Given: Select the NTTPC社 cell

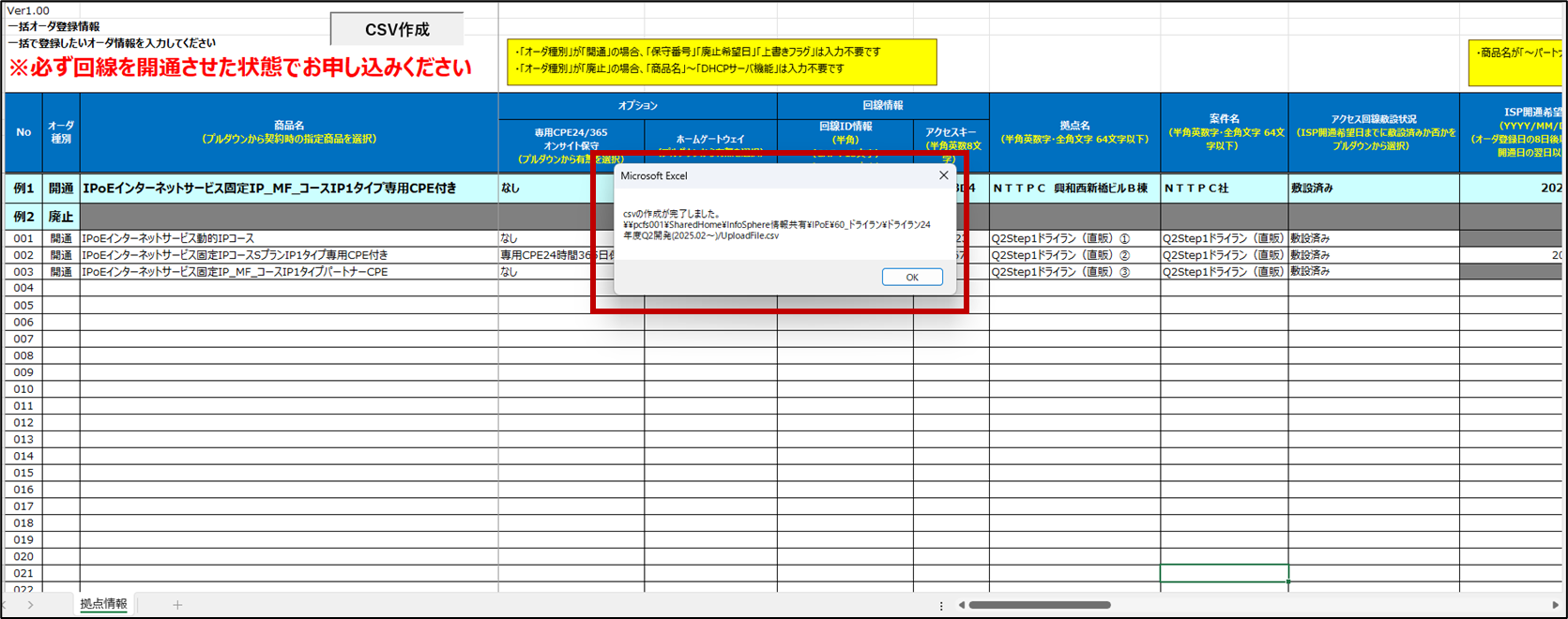Looking at the screenshot, I should tap(1225, 189).
